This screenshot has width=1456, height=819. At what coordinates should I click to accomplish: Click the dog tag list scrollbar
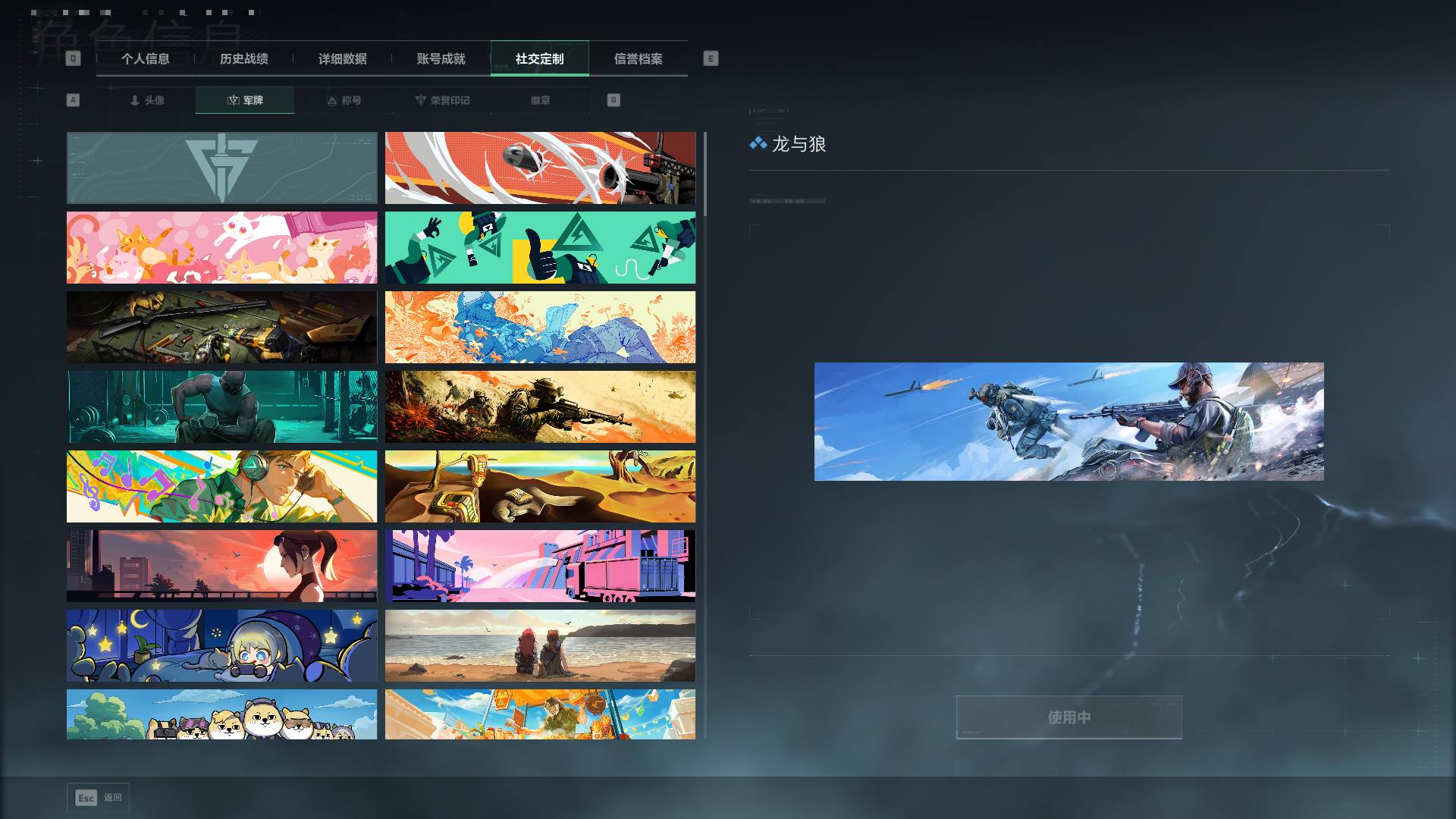tap(705, 174)
